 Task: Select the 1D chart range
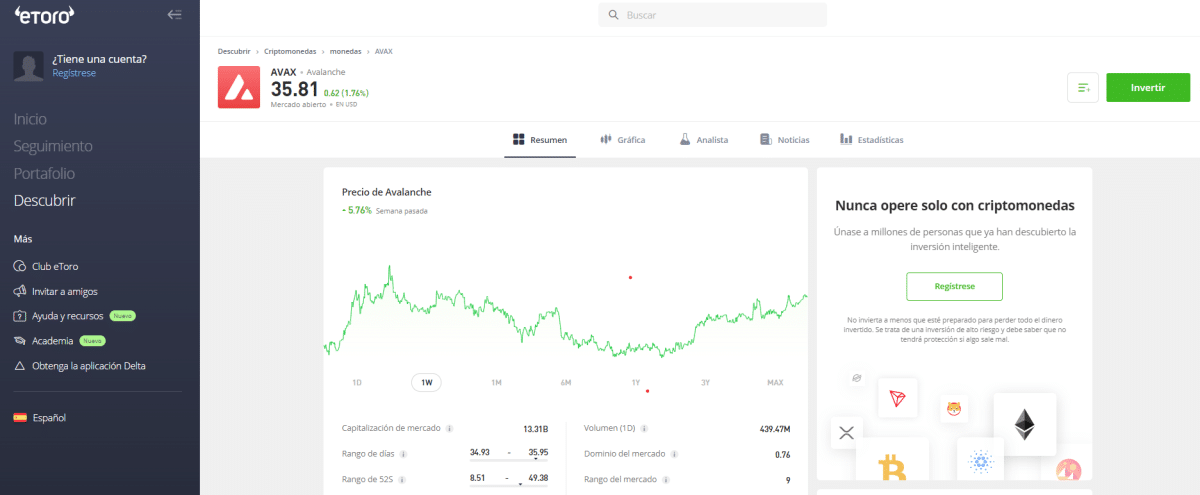pyautogui.click(x=357, y=382)
